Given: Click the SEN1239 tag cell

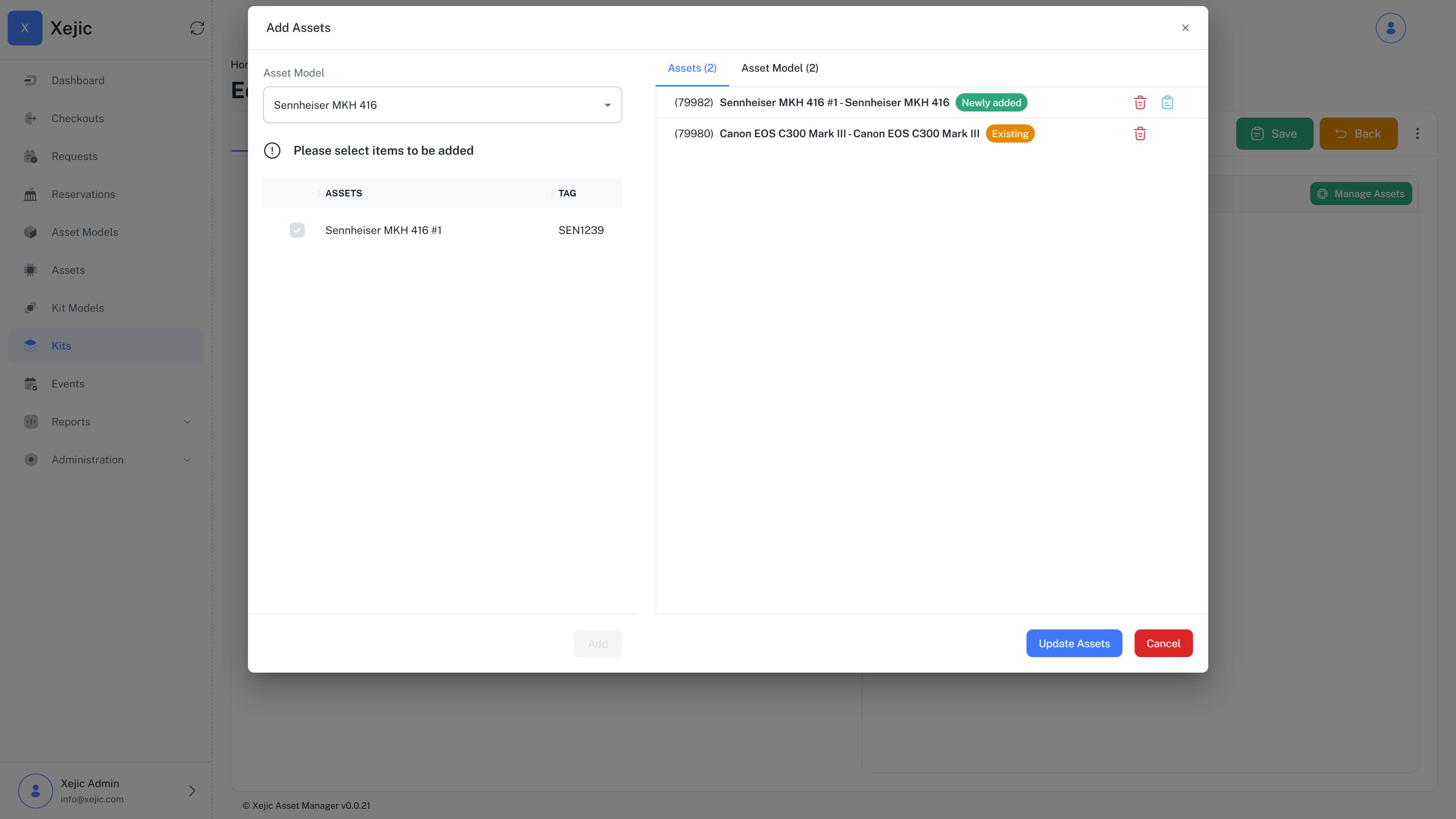Looking at the screenshot, I should 581,230.
